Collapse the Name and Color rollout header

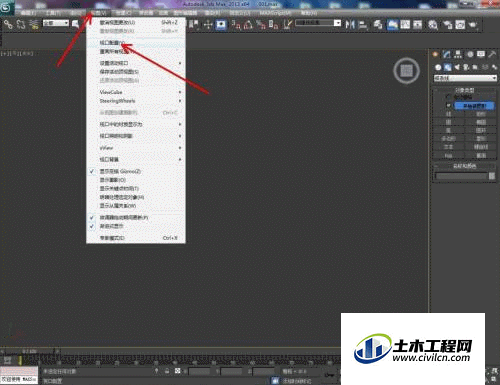465,166
